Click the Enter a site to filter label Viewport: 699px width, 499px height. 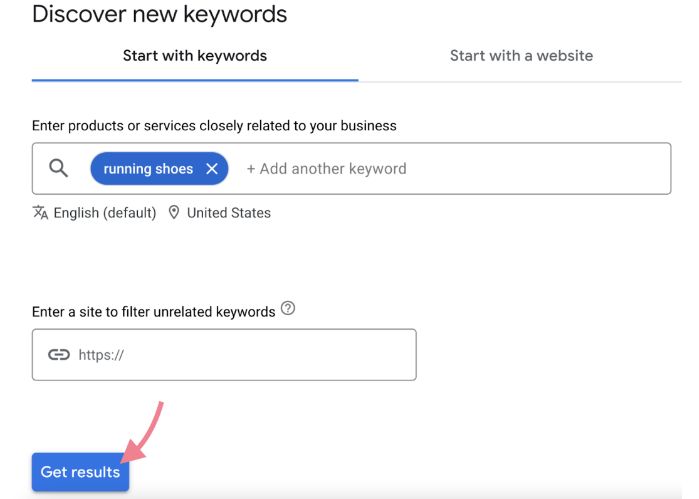point(153,312)
